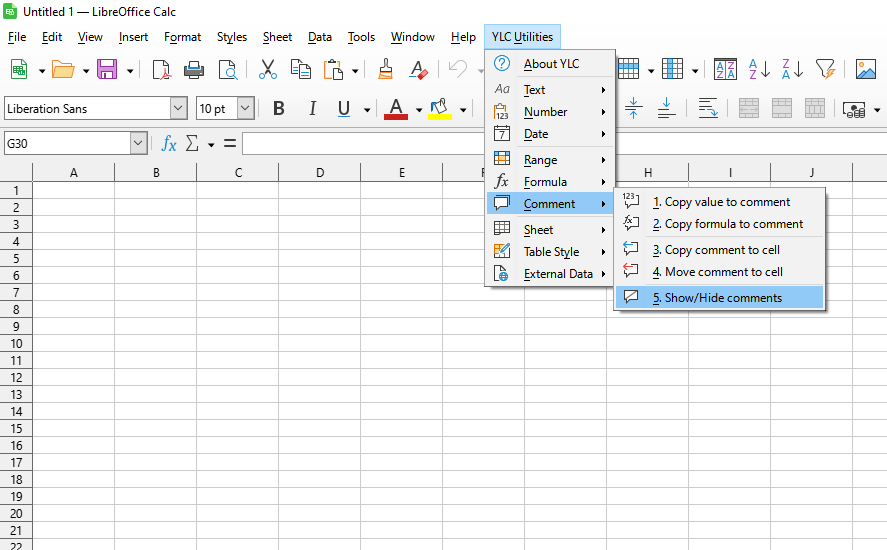Image resolution: width=887 pixels, height=550 pixels.
Task: Toggle Underline formatting
Action: tap(344, 109)
